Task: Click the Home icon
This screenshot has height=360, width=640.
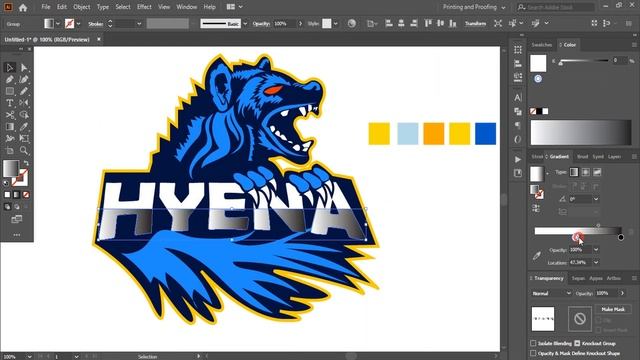Action: [23, 7]
